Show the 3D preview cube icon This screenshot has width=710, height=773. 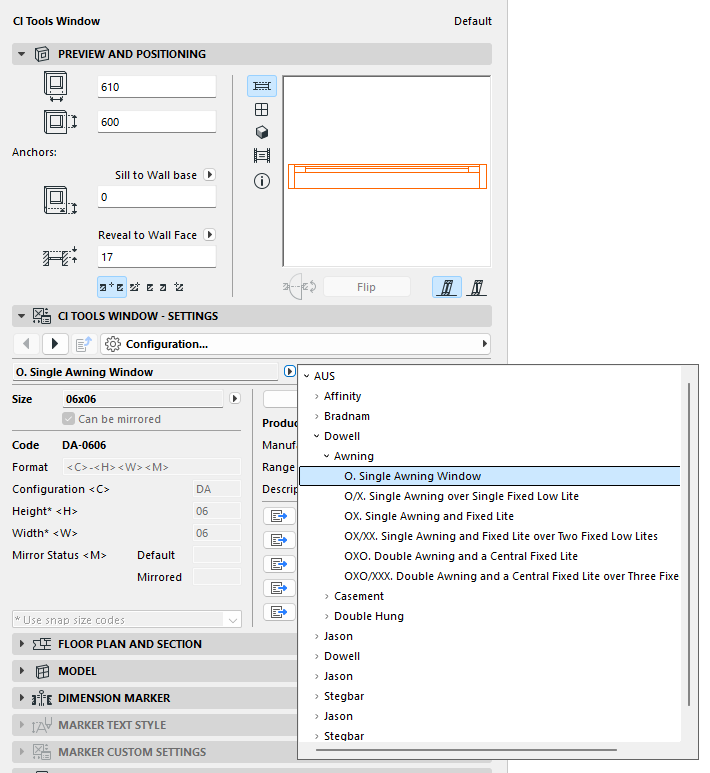click(262, 132)
